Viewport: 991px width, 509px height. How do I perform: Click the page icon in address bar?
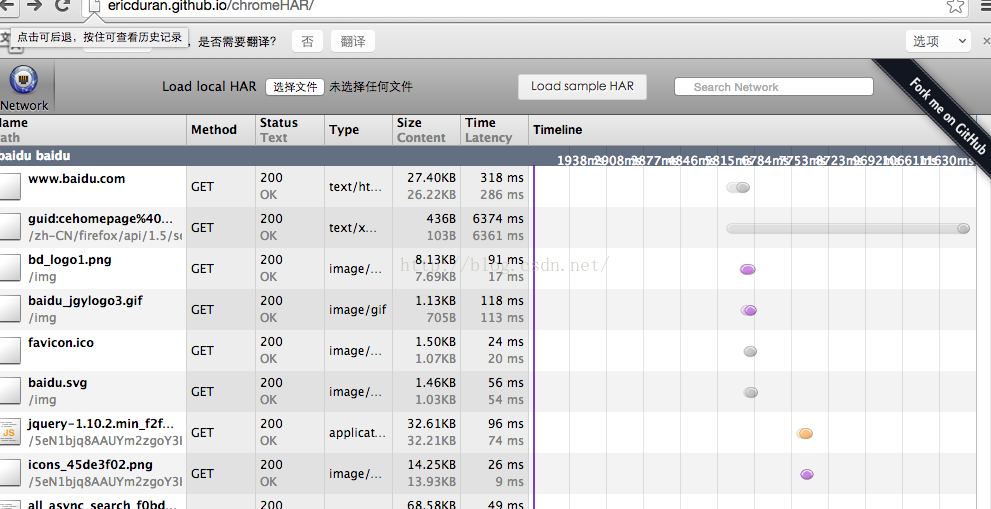point(94,6)
